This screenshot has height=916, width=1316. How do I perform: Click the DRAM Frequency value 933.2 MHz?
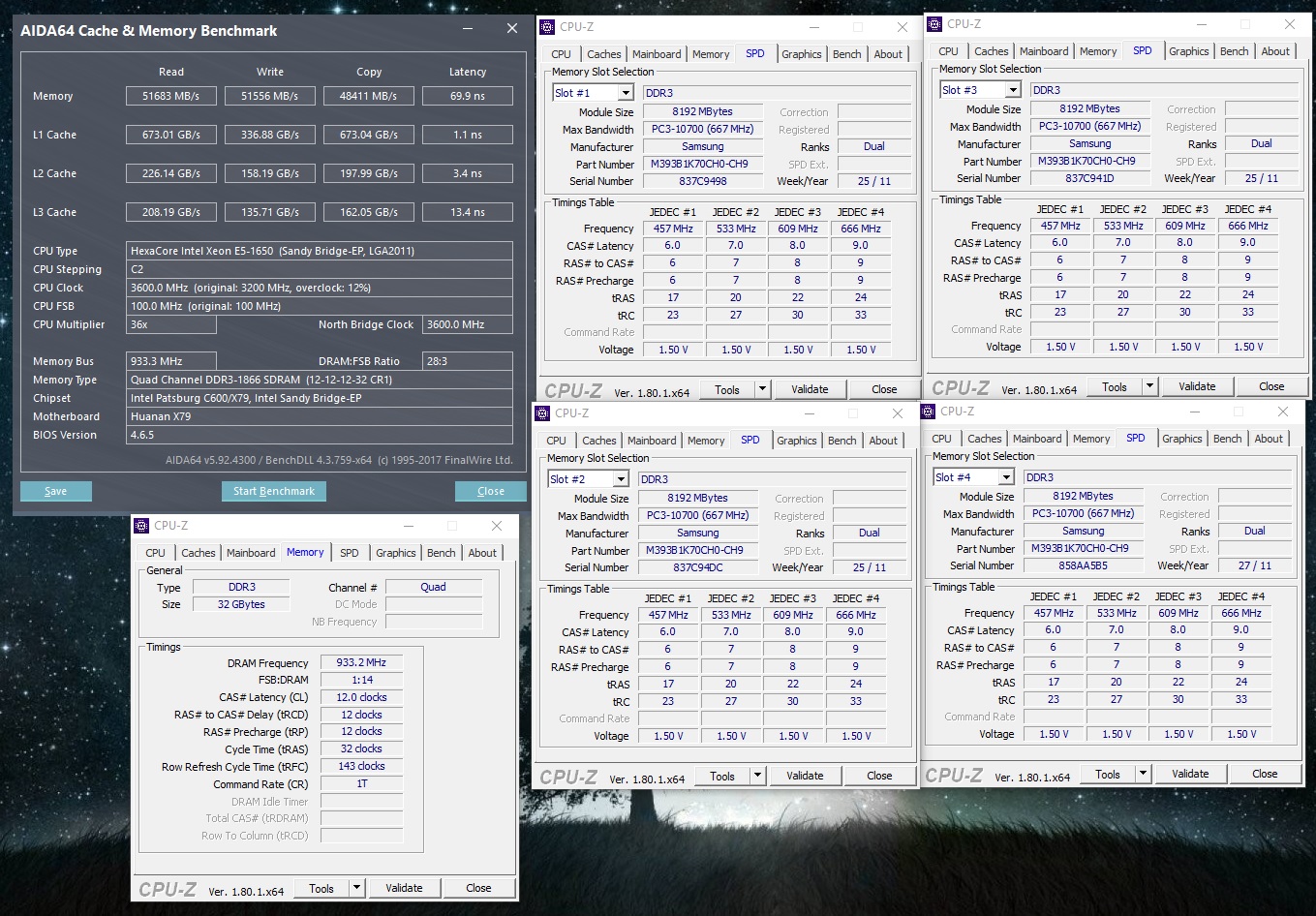click(361, 662)
